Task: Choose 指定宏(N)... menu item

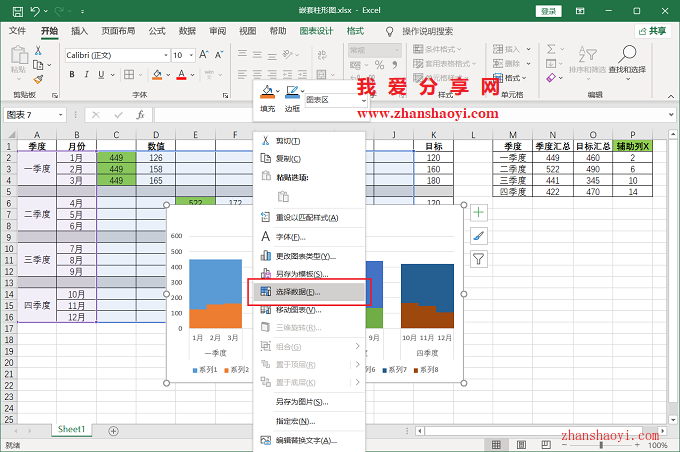Action: tap(308, 421)
